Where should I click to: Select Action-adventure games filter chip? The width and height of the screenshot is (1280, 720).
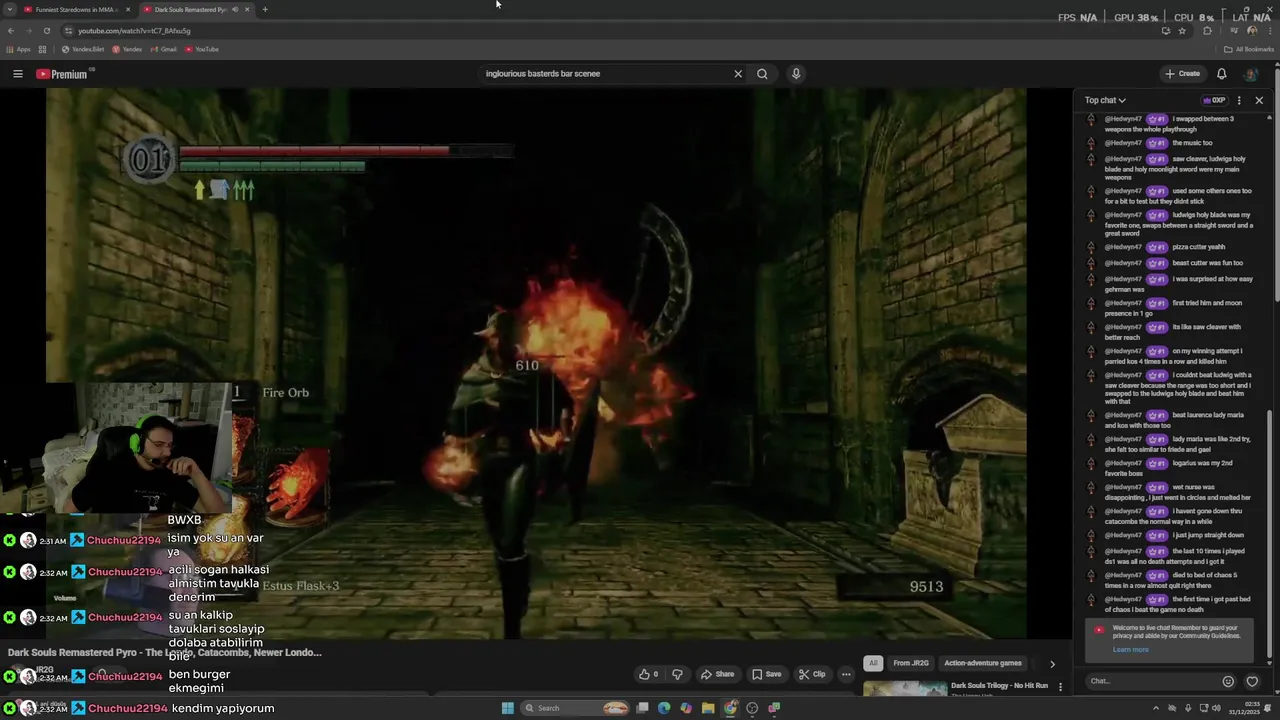click(983, 663)
